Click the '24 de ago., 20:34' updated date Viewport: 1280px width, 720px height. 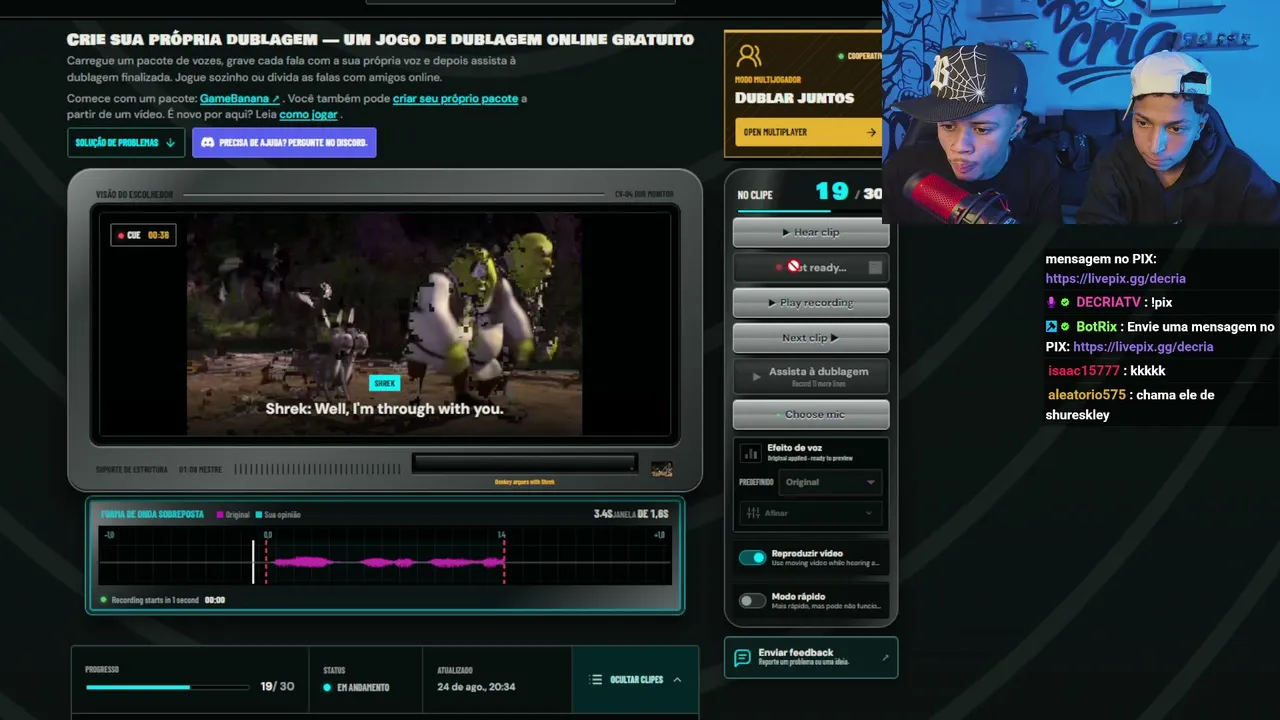[x=476, y=687]
